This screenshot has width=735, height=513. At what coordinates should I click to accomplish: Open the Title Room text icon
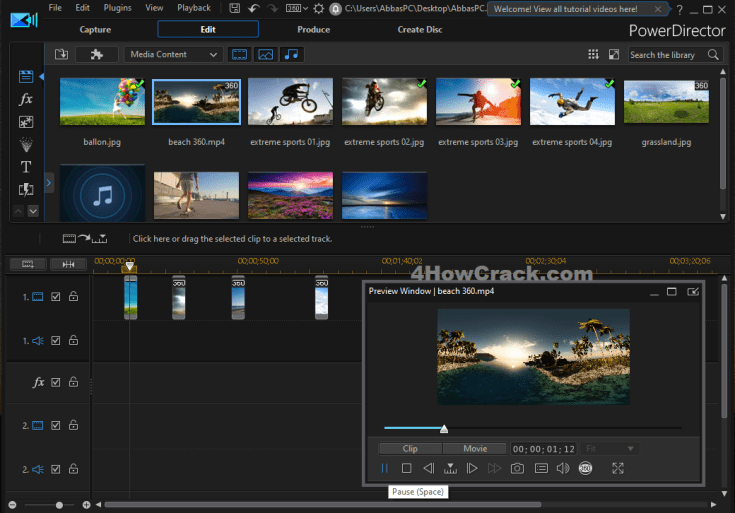(26, 167)
